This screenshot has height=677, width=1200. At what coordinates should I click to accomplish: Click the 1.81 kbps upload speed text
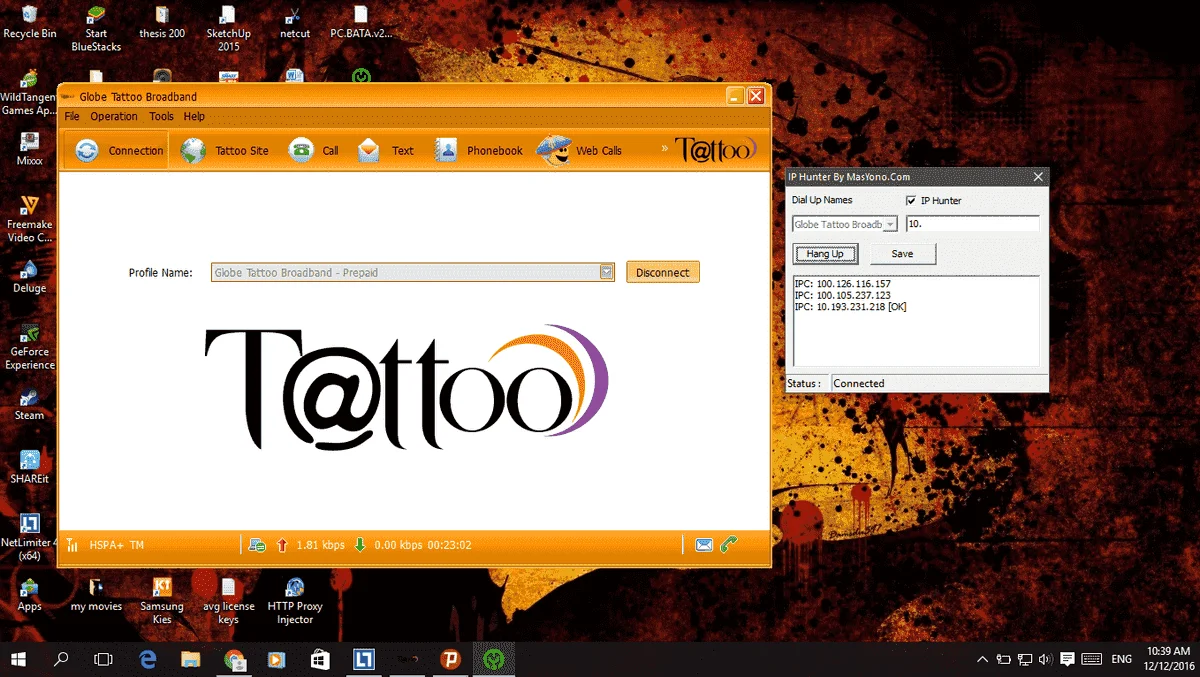coord(320,545)
